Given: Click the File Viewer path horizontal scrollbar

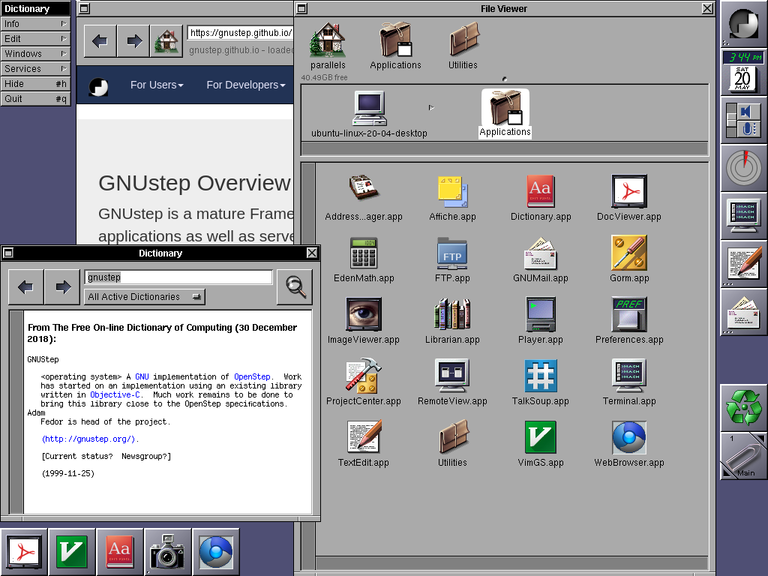Looking at the screenshot, I should click(x=504, y=148).
